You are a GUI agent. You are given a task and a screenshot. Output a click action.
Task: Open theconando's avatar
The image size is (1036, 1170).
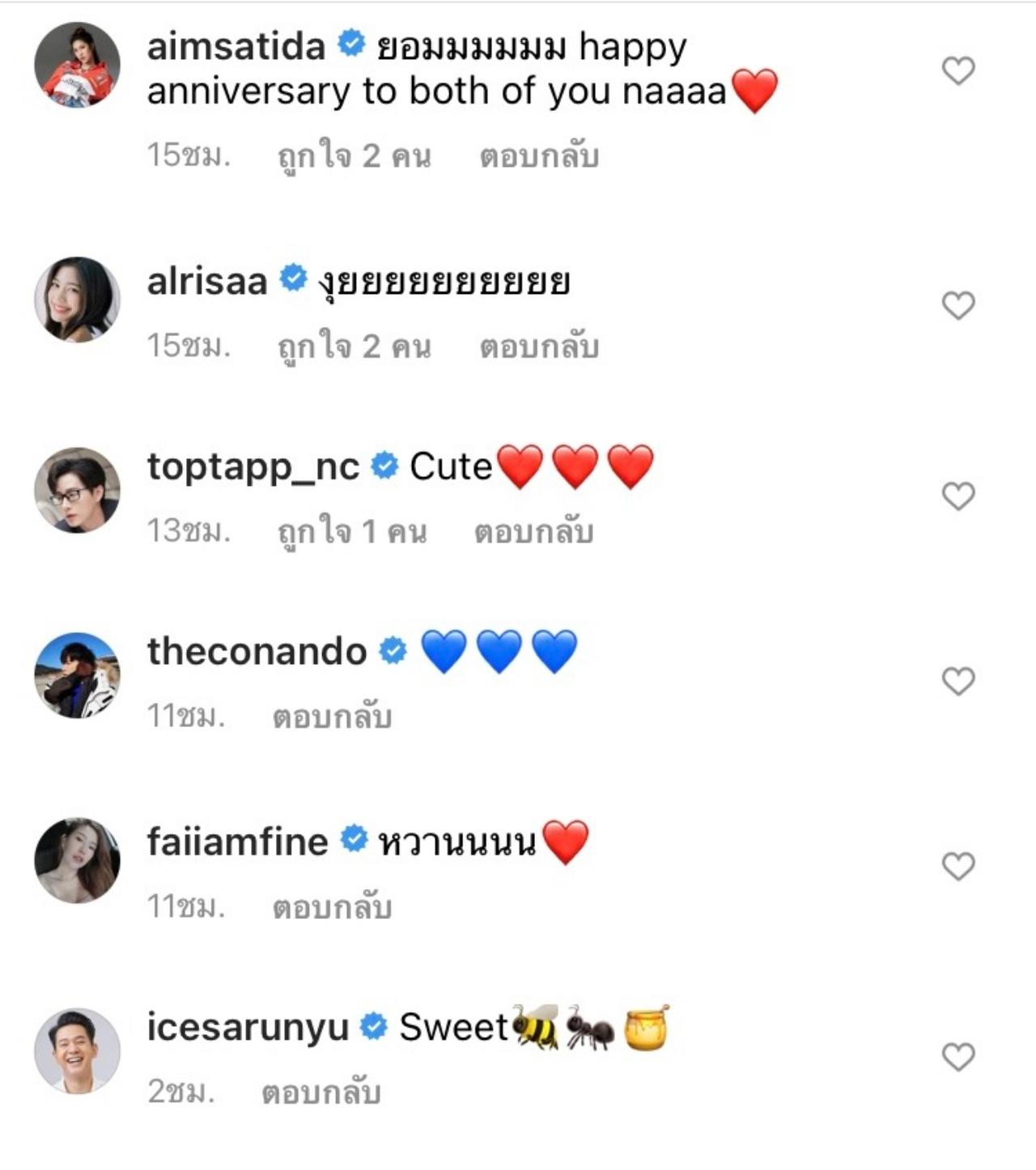coord(77,675)
